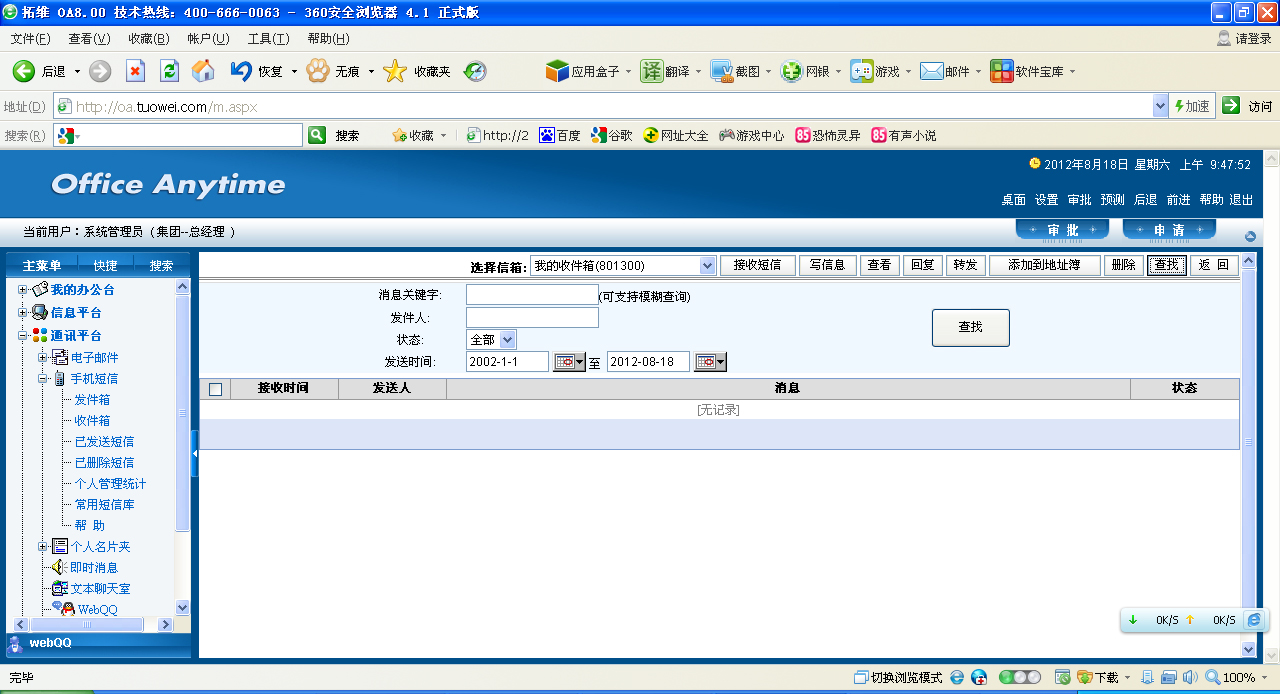Switch to the 快捷 sidebar tab
Screen dimensions: 1280x694
coord(105,265)
